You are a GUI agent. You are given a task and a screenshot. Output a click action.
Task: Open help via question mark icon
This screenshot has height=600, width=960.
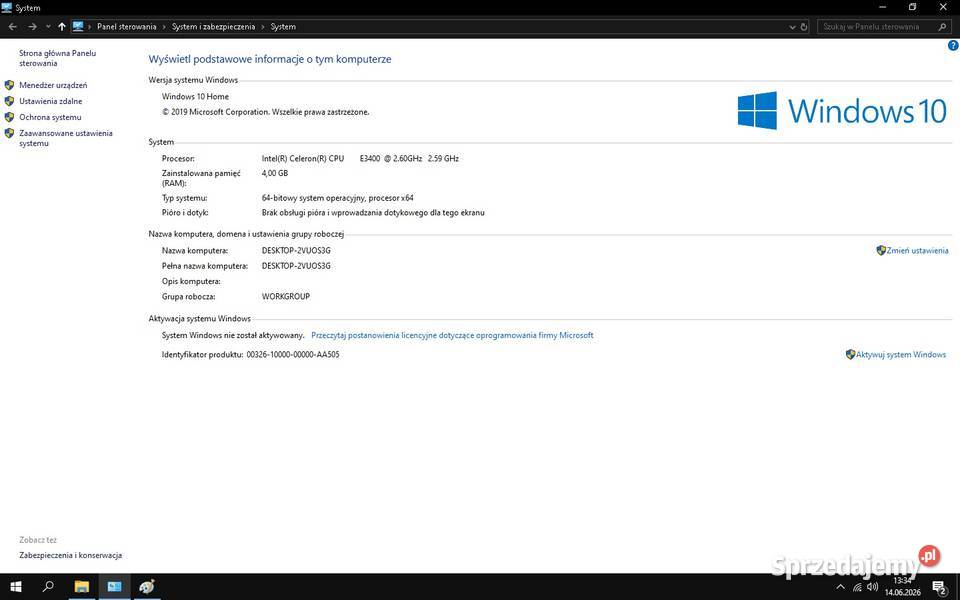point(953,45)
